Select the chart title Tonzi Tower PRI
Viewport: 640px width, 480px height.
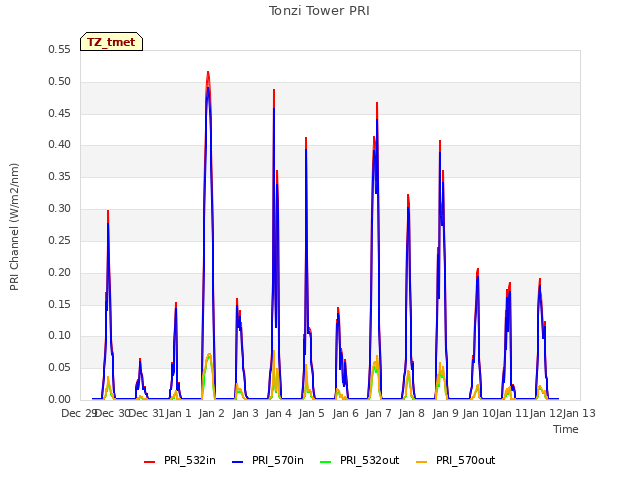pyautogui.click(x=319, y=11)
